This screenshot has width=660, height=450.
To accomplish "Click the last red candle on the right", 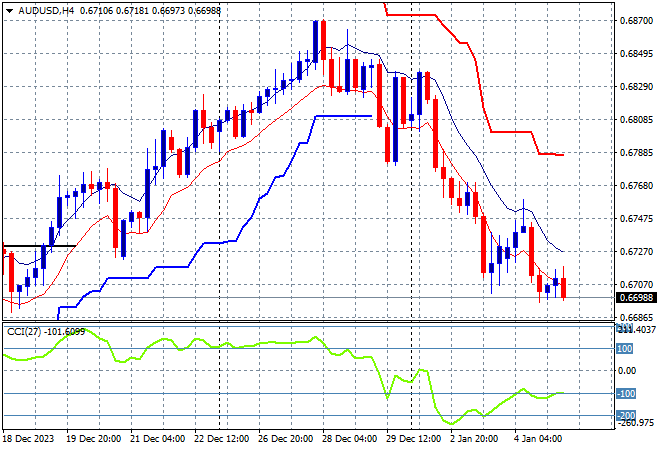I will pyautogui.click(x=563, y=287).
